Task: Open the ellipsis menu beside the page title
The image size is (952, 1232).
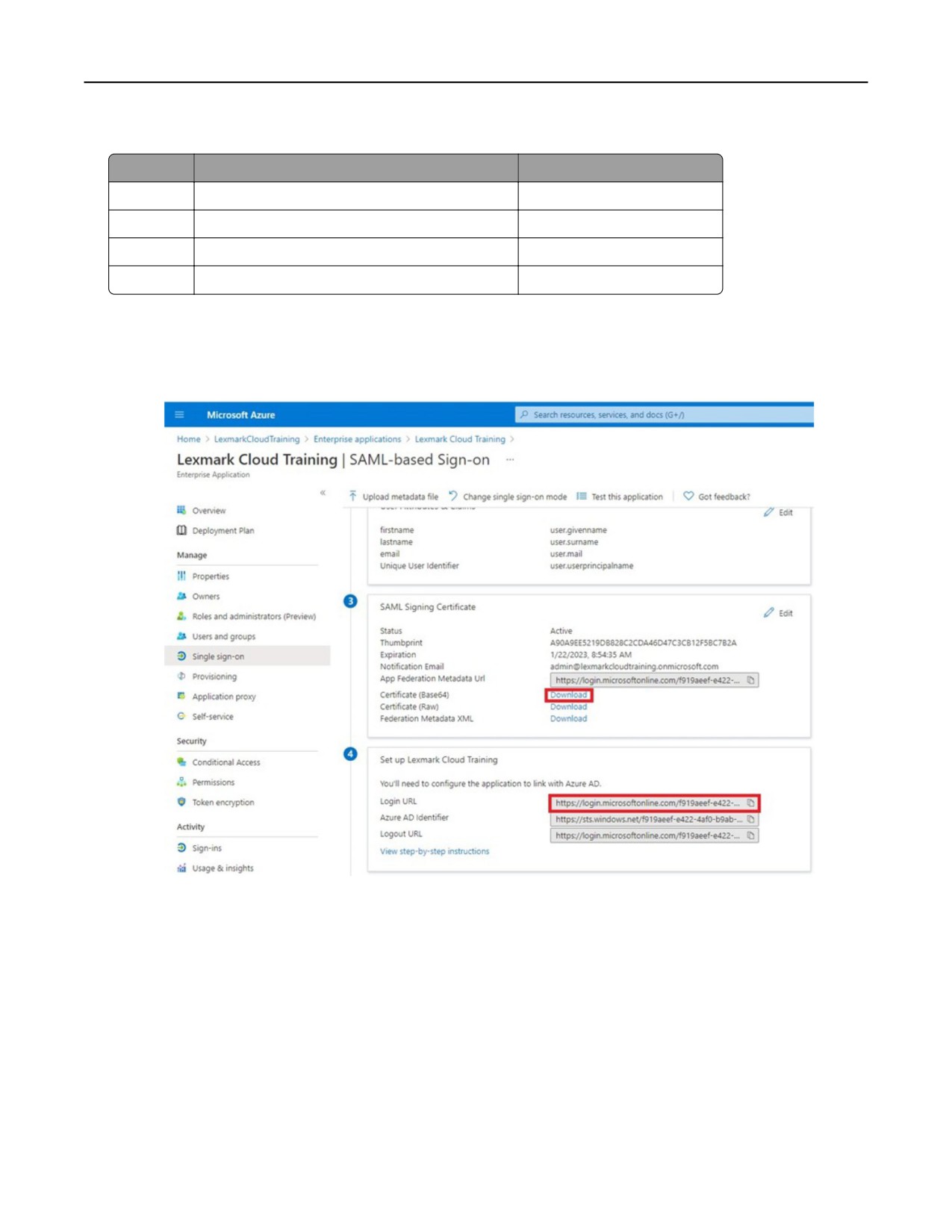Action: [510, 459]
